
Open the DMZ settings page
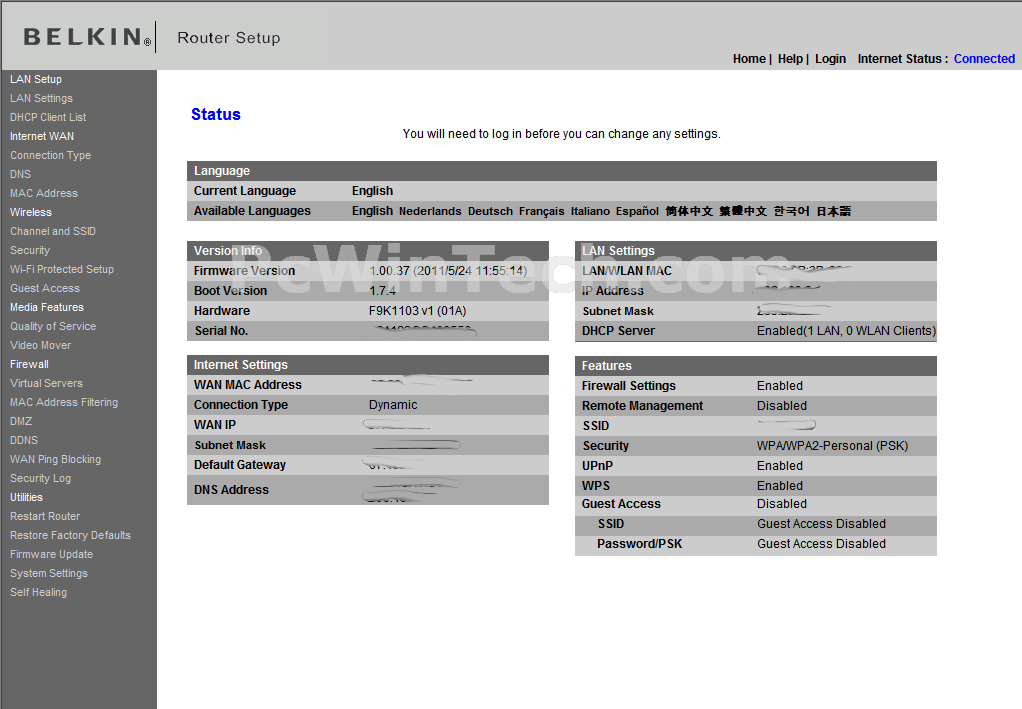21,421
